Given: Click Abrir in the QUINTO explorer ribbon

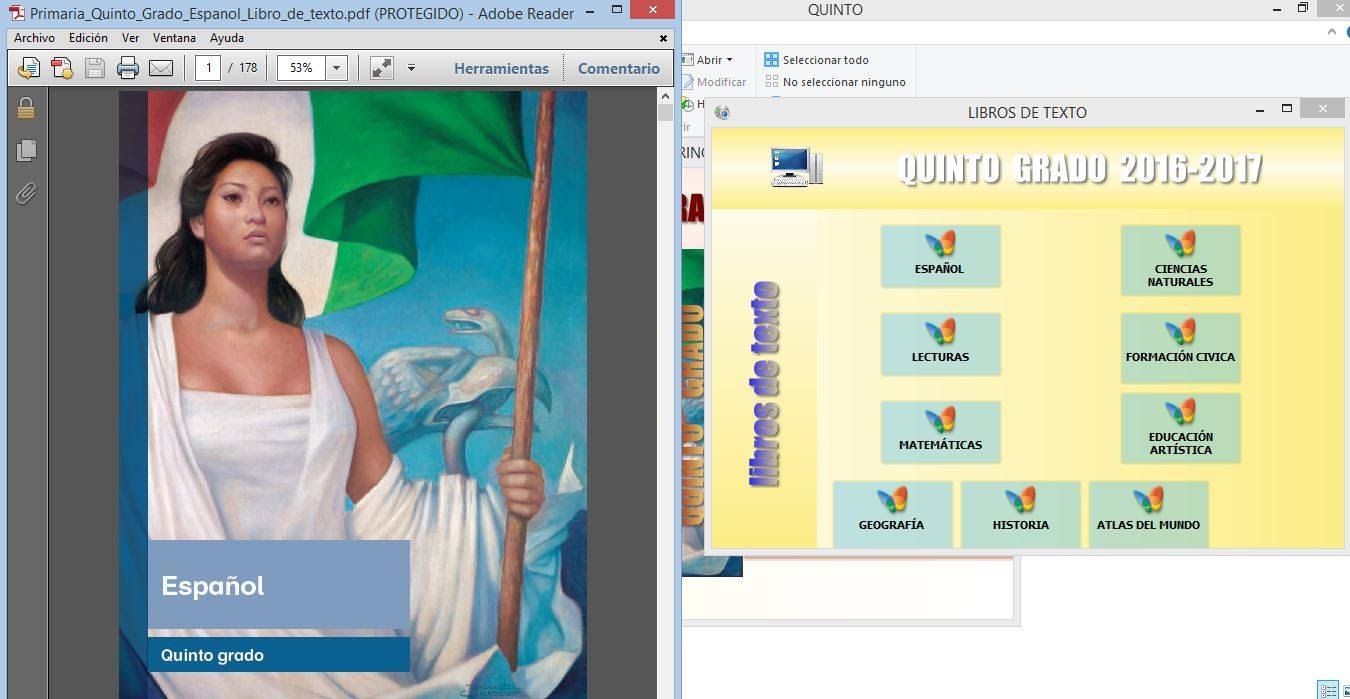Looking at the screenshot, I should click(x=709, y=60).
